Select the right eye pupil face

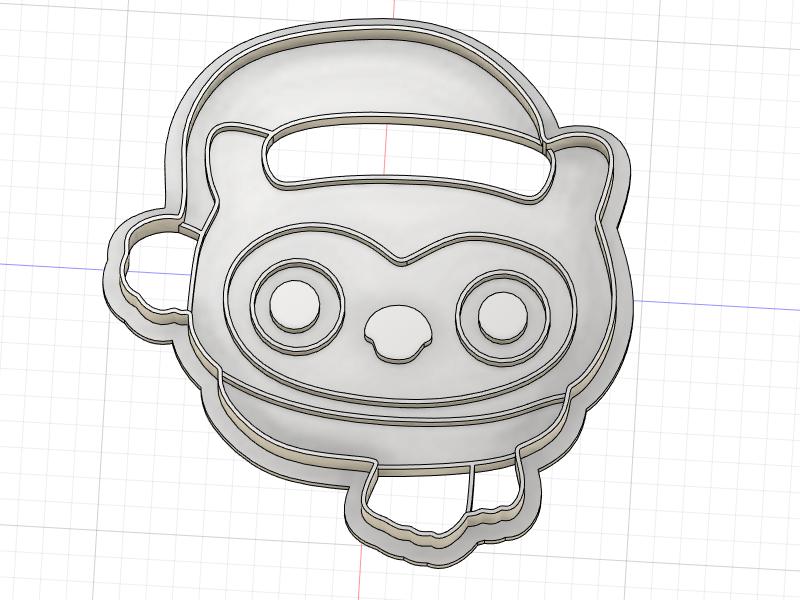[502, 316]
